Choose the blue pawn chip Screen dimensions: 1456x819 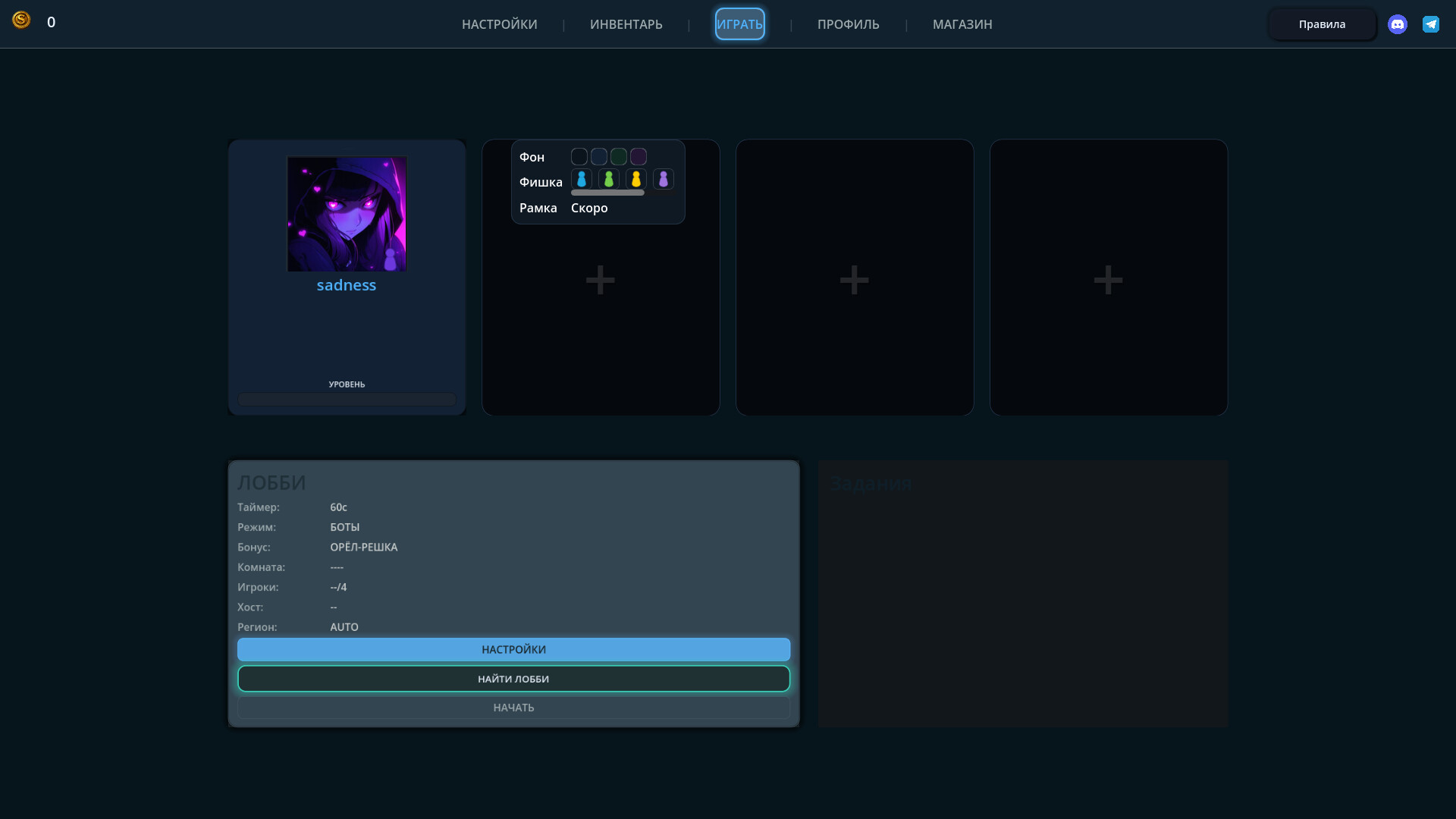pos(582,180)
